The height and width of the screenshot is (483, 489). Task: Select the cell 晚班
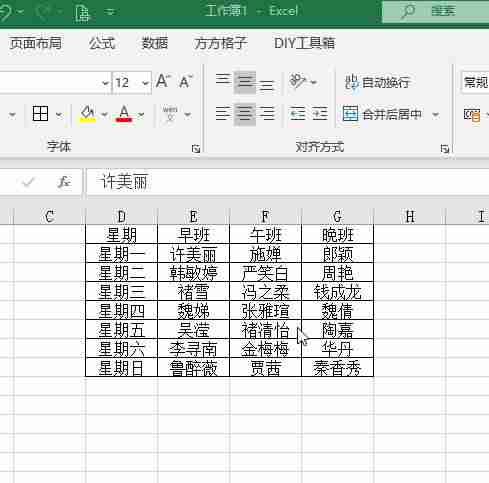(x=338, y=235)
